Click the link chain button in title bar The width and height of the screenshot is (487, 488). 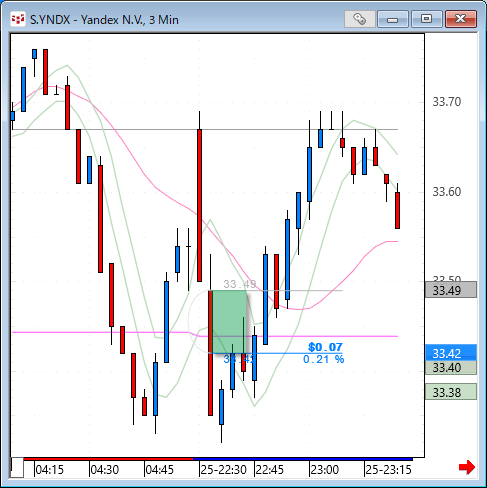pyautogui.click(x=359, y=19)
